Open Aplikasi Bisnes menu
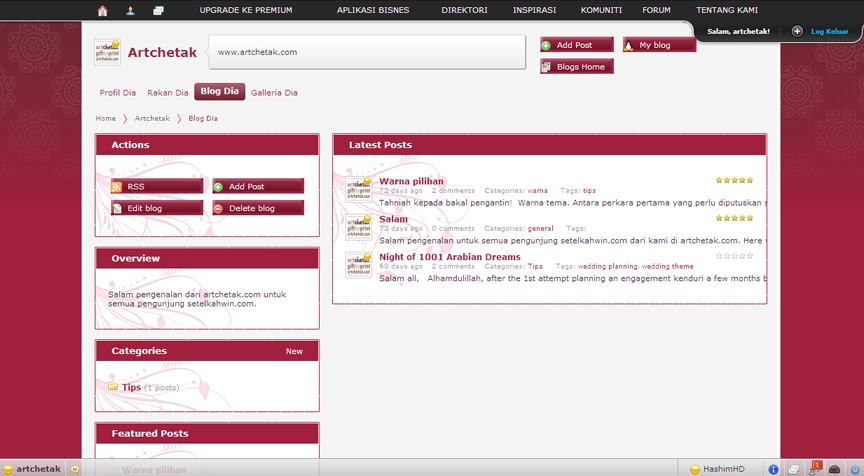This screenshot has height=476, width=864. pos(373,10)
